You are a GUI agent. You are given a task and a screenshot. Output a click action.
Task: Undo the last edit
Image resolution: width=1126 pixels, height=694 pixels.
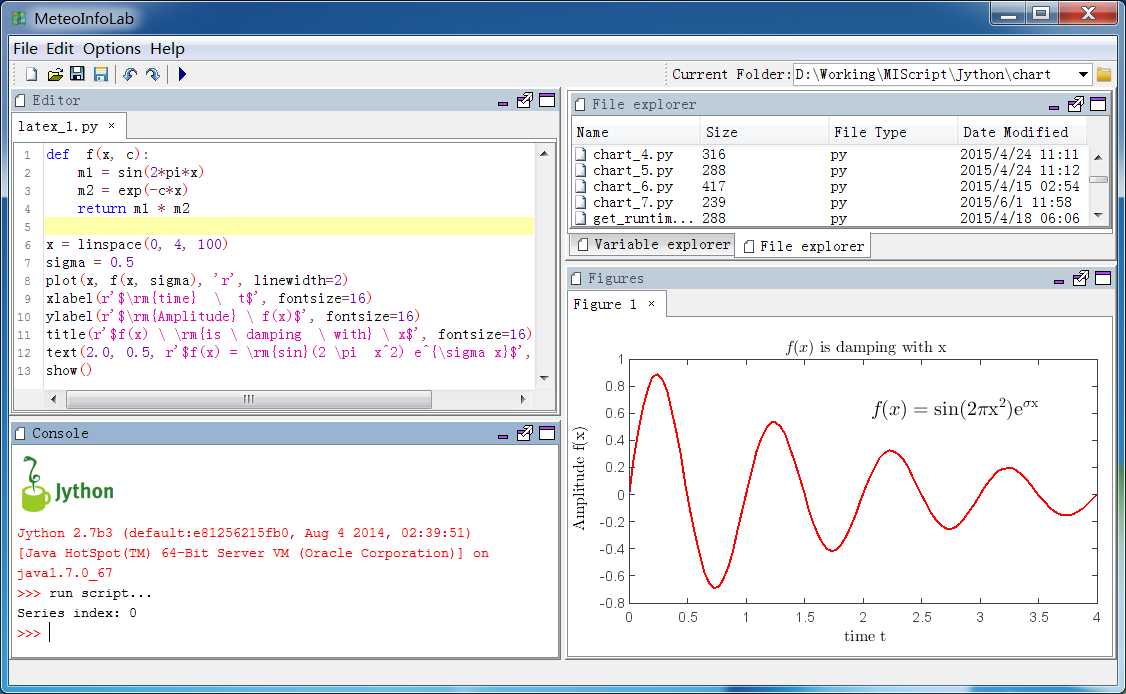click(x=129, y=74)
